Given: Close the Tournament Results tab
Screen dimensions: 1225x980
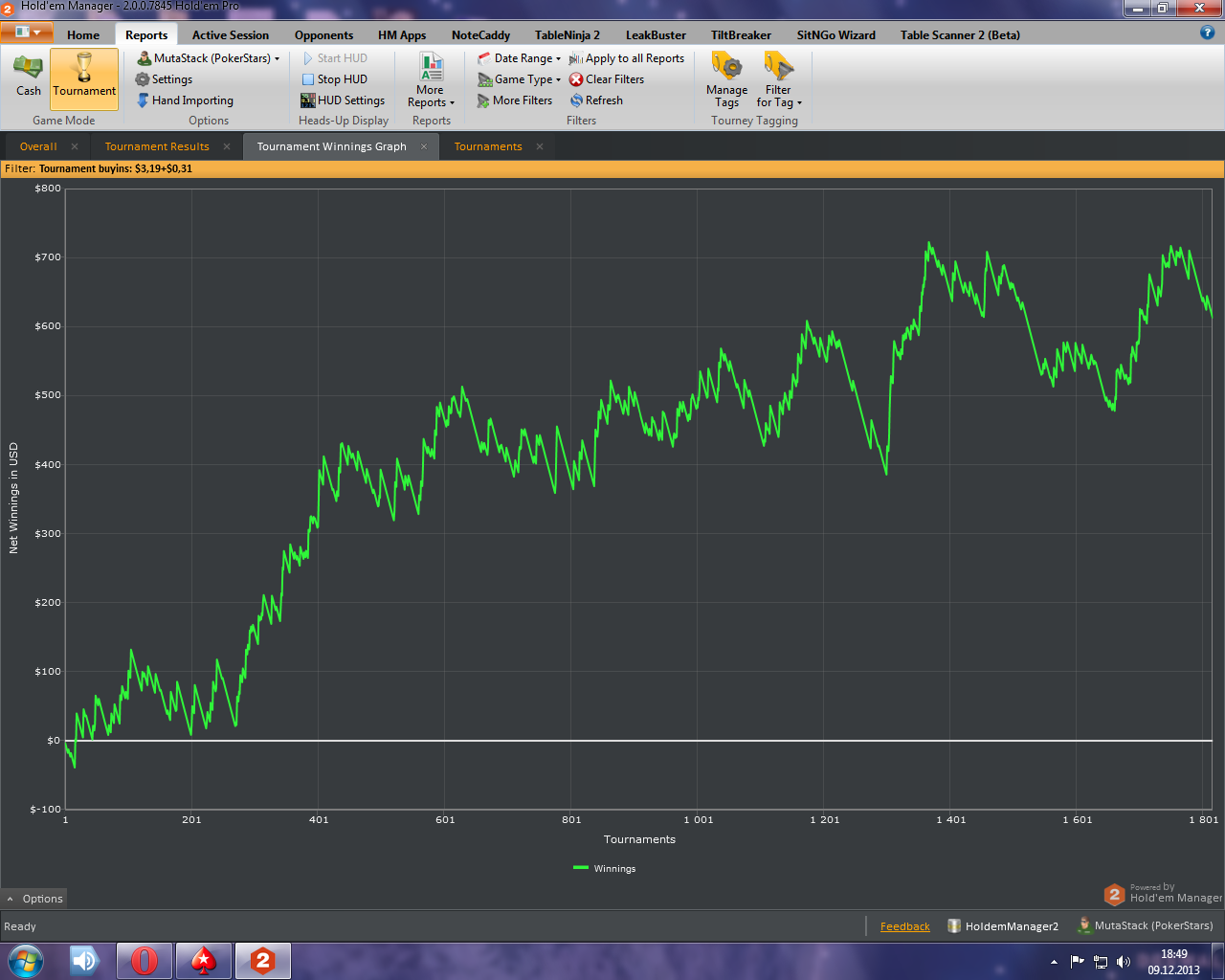Looking at the screenshot, I should pos(227,146).
